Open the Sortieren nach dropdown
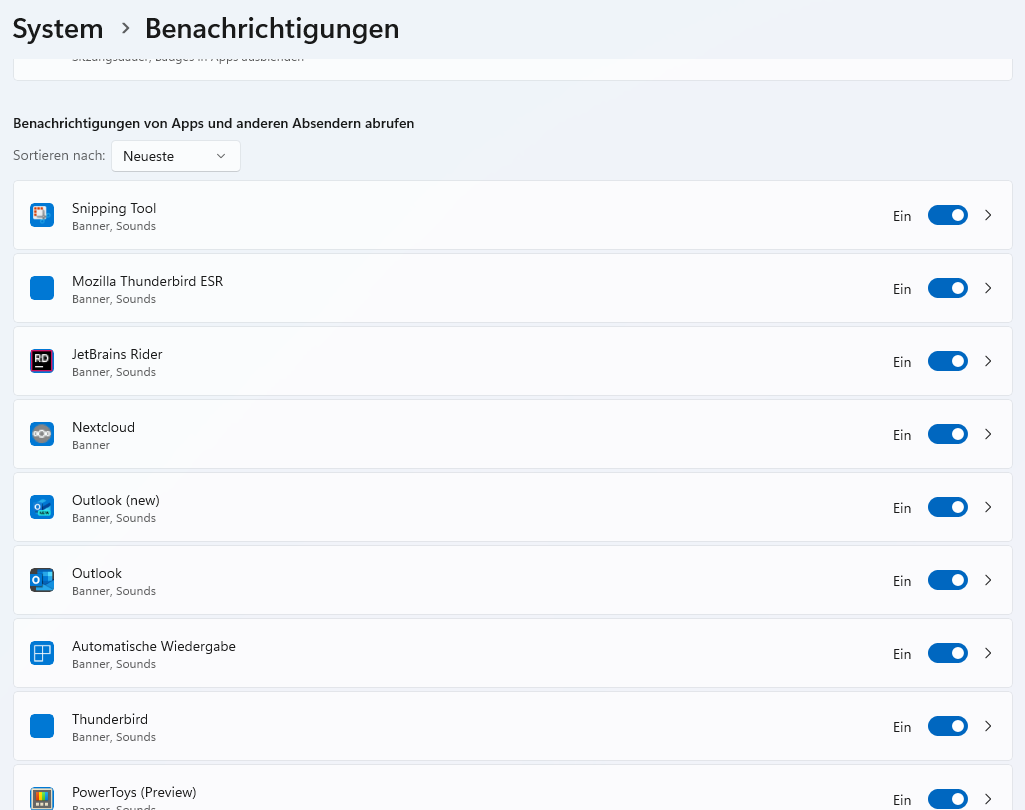The height and width of the screenshot is (810, 1025). [176, 156]
